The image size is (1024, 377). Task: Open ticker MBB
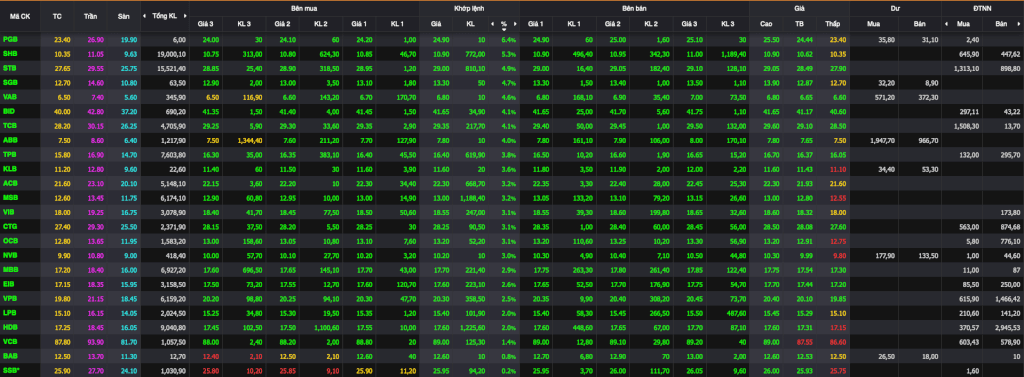(10, 269)
